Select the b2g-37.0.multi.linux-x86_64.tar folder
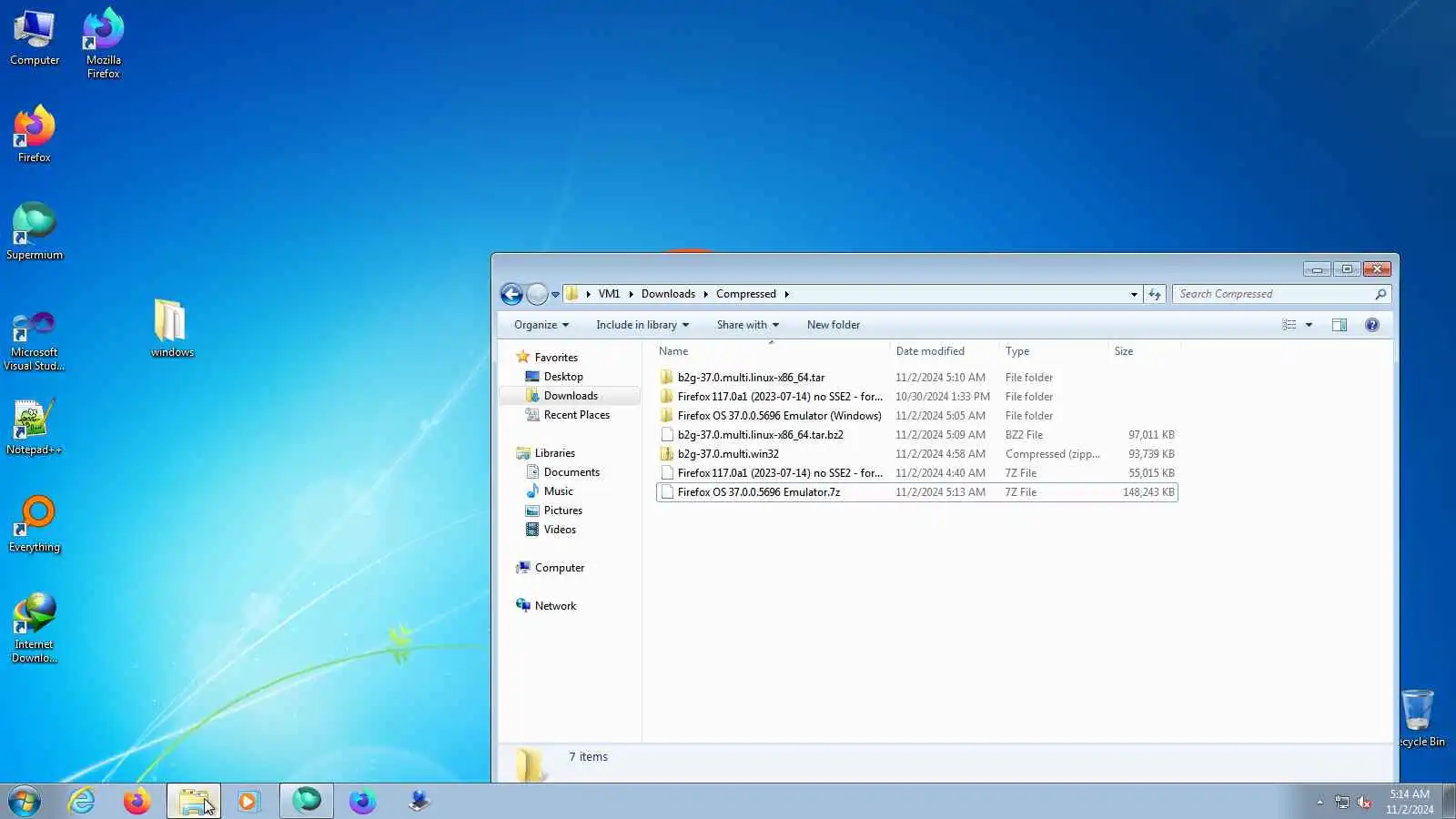This screenshot has width=1456, height=819. [x=916, y=378]
